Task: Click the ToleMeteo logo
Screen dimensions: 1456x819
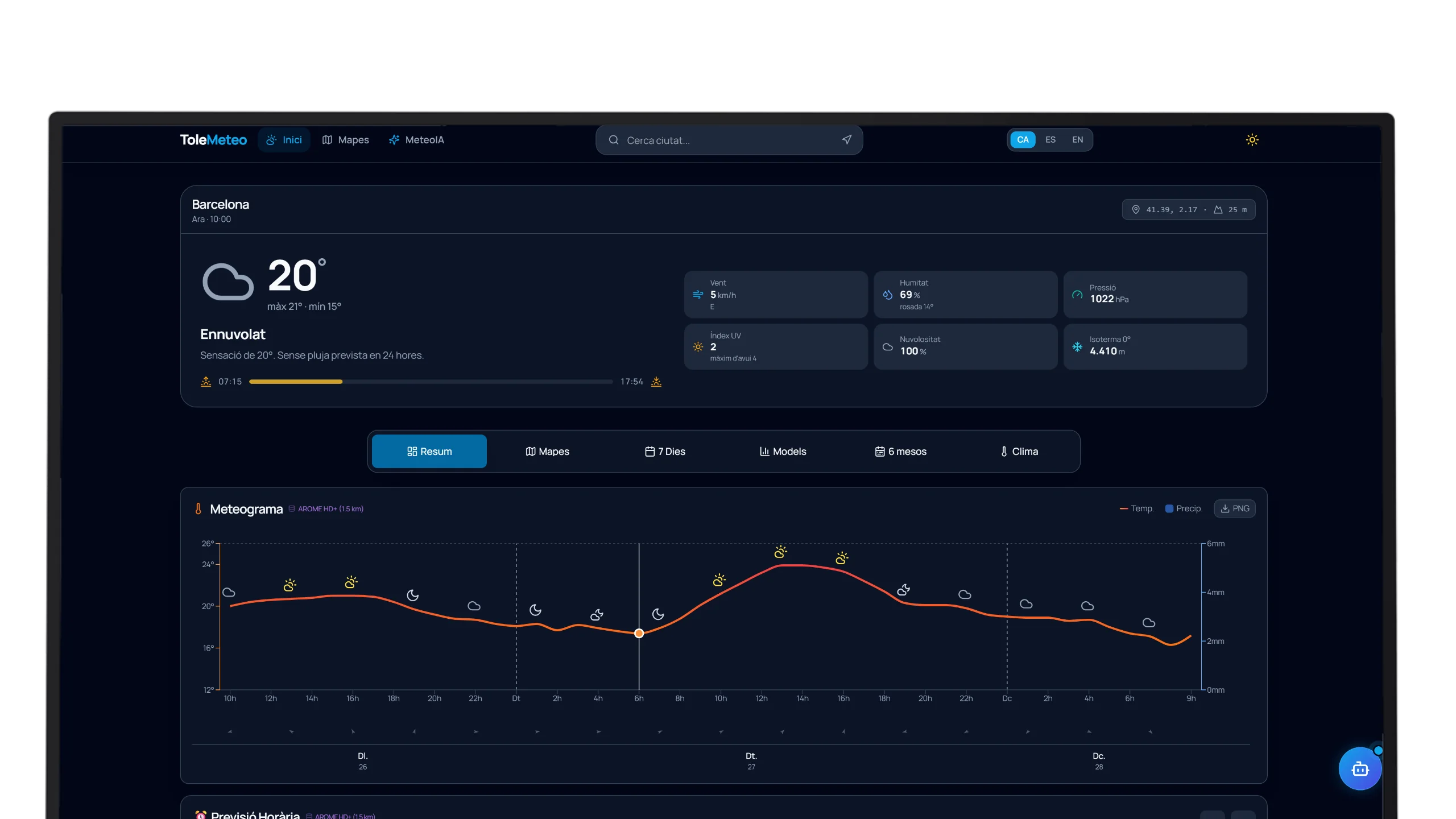Action: [x=213, y=140]
